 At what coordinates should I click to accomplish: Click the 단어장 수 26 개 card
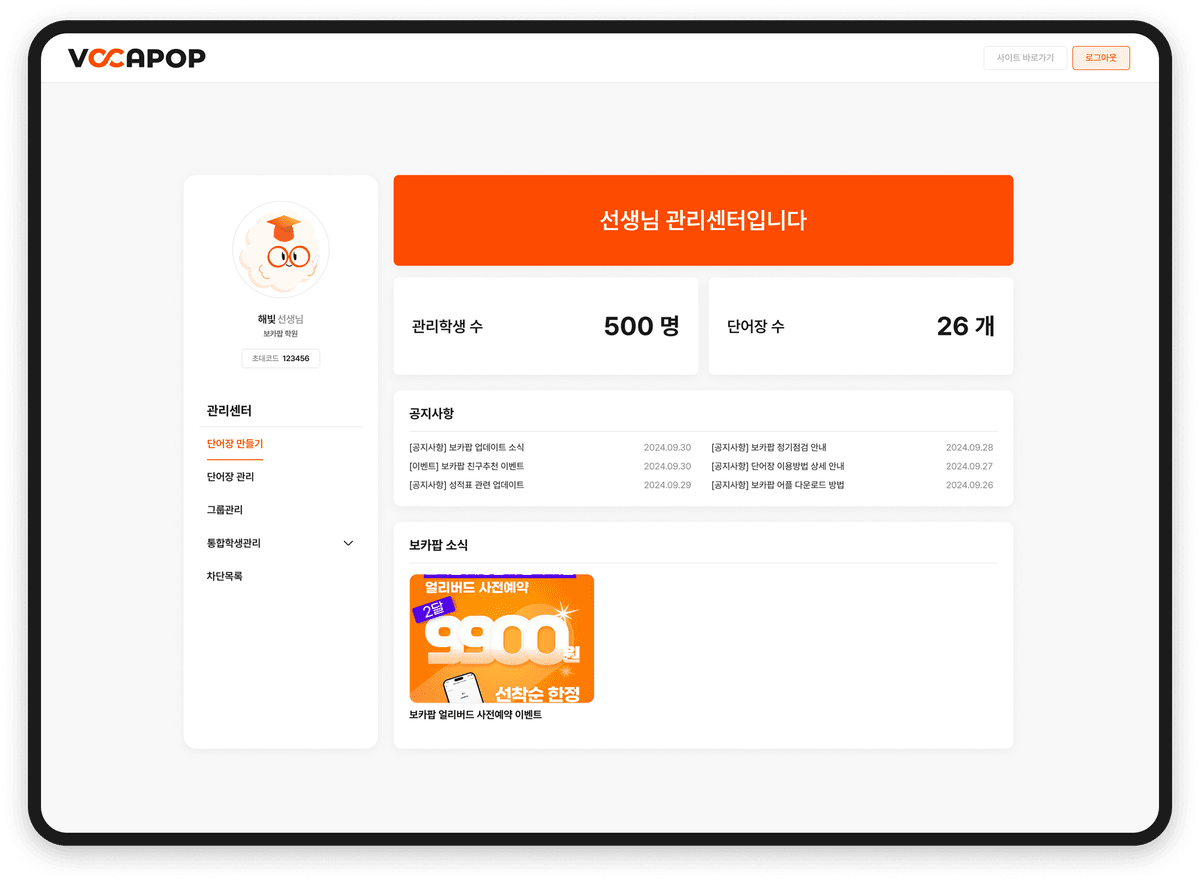point(861,326)
